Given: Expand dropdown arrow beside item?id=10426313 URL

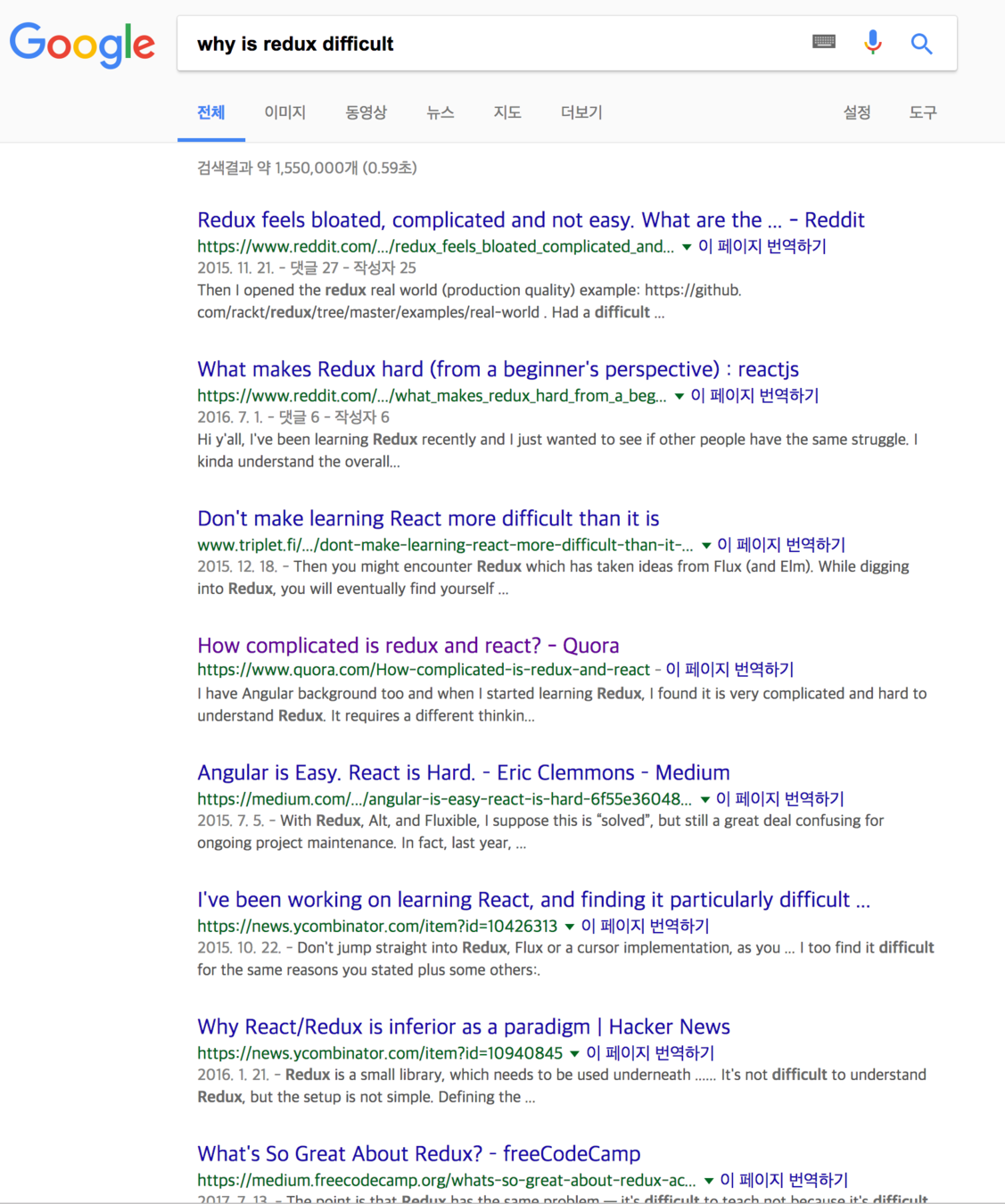Looking at the screenshot, I should coord(570,927).
